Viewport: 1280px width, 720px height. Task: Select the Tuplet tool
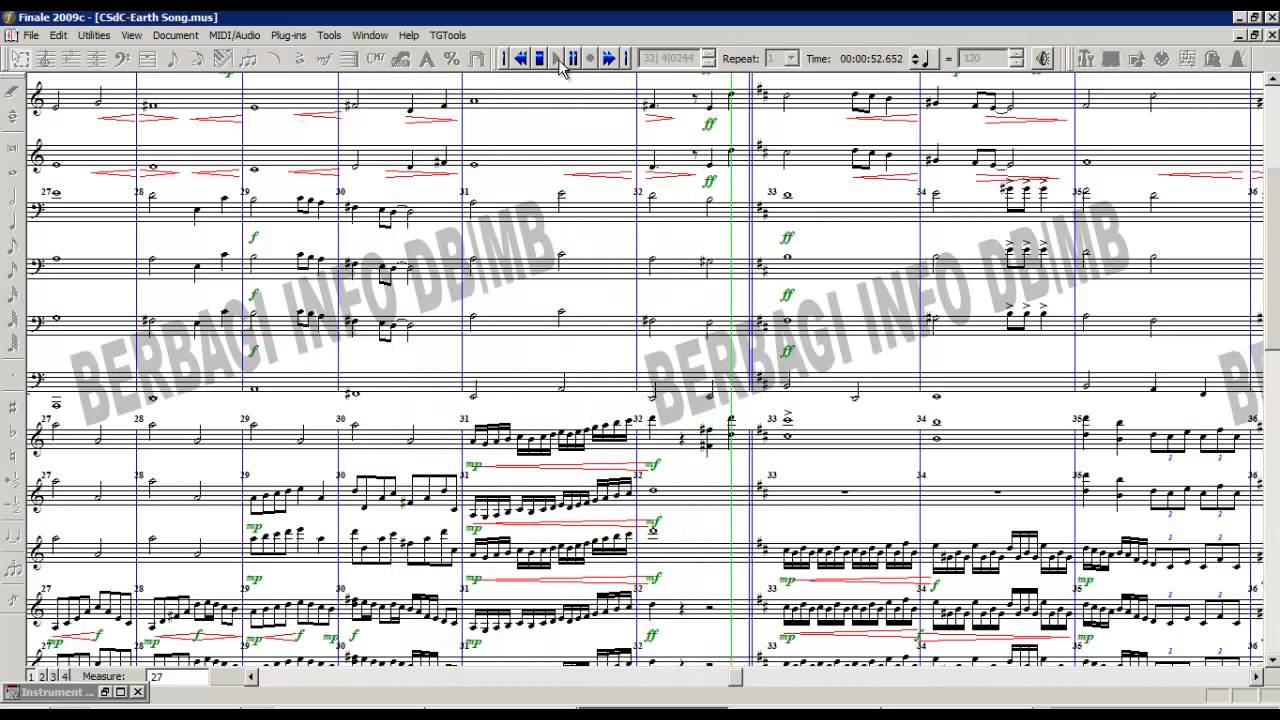point(248,59)
